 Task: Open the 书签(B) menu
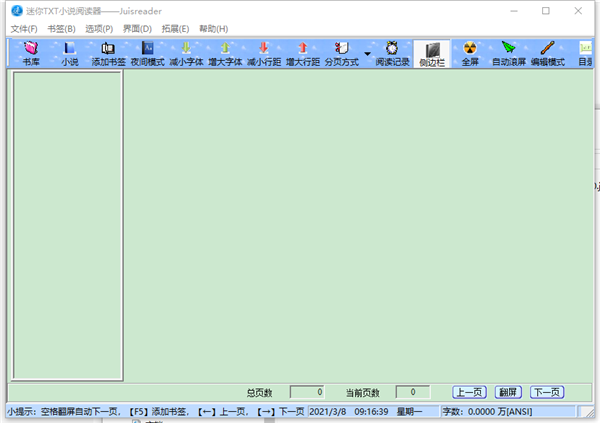61,29
